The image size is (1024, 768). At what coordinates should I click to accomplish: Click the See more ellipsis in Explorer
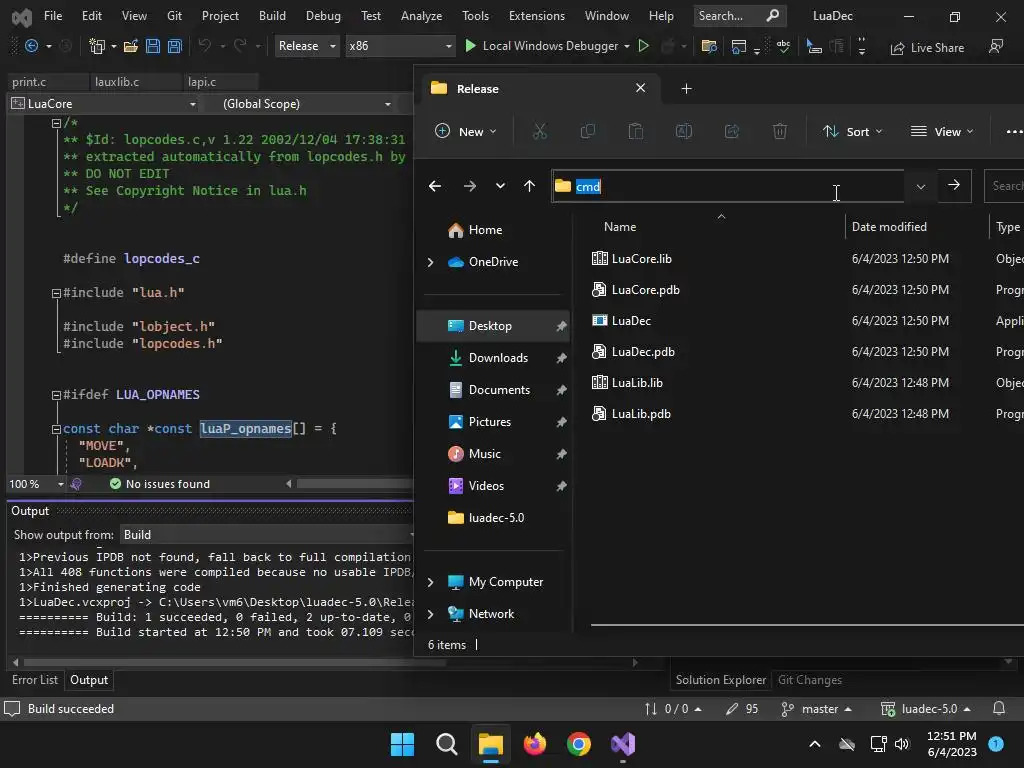pos(1014,131)
